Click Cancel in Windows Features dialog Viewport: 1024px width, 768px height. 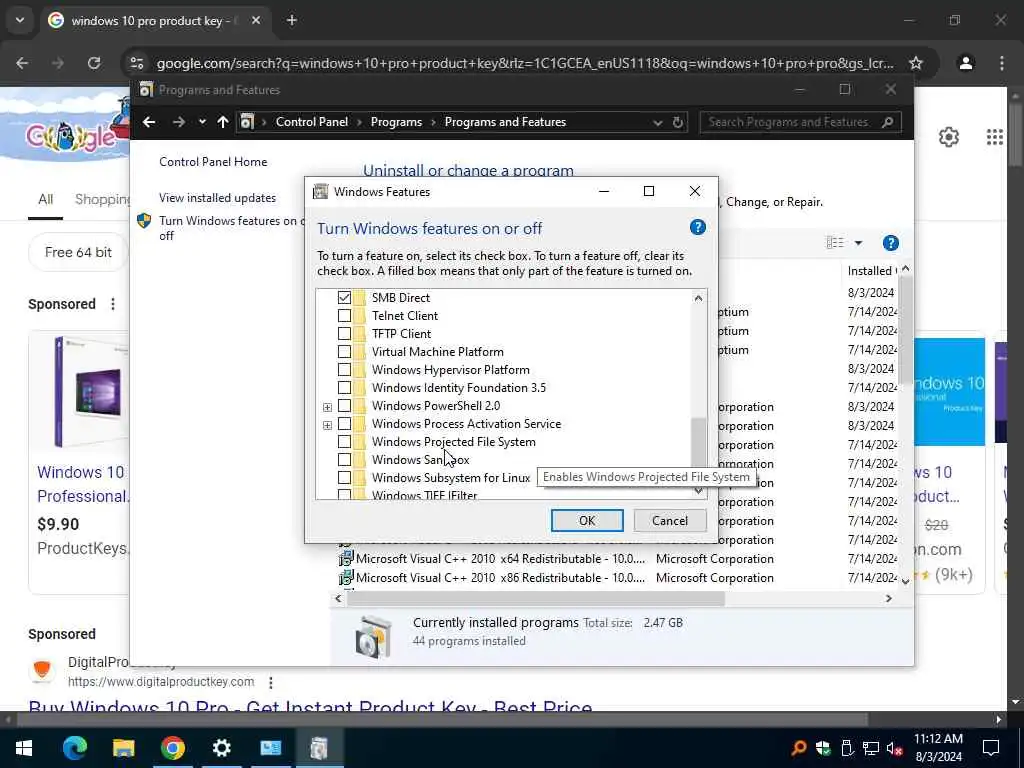pyautogui.click(x=670, y=520)
